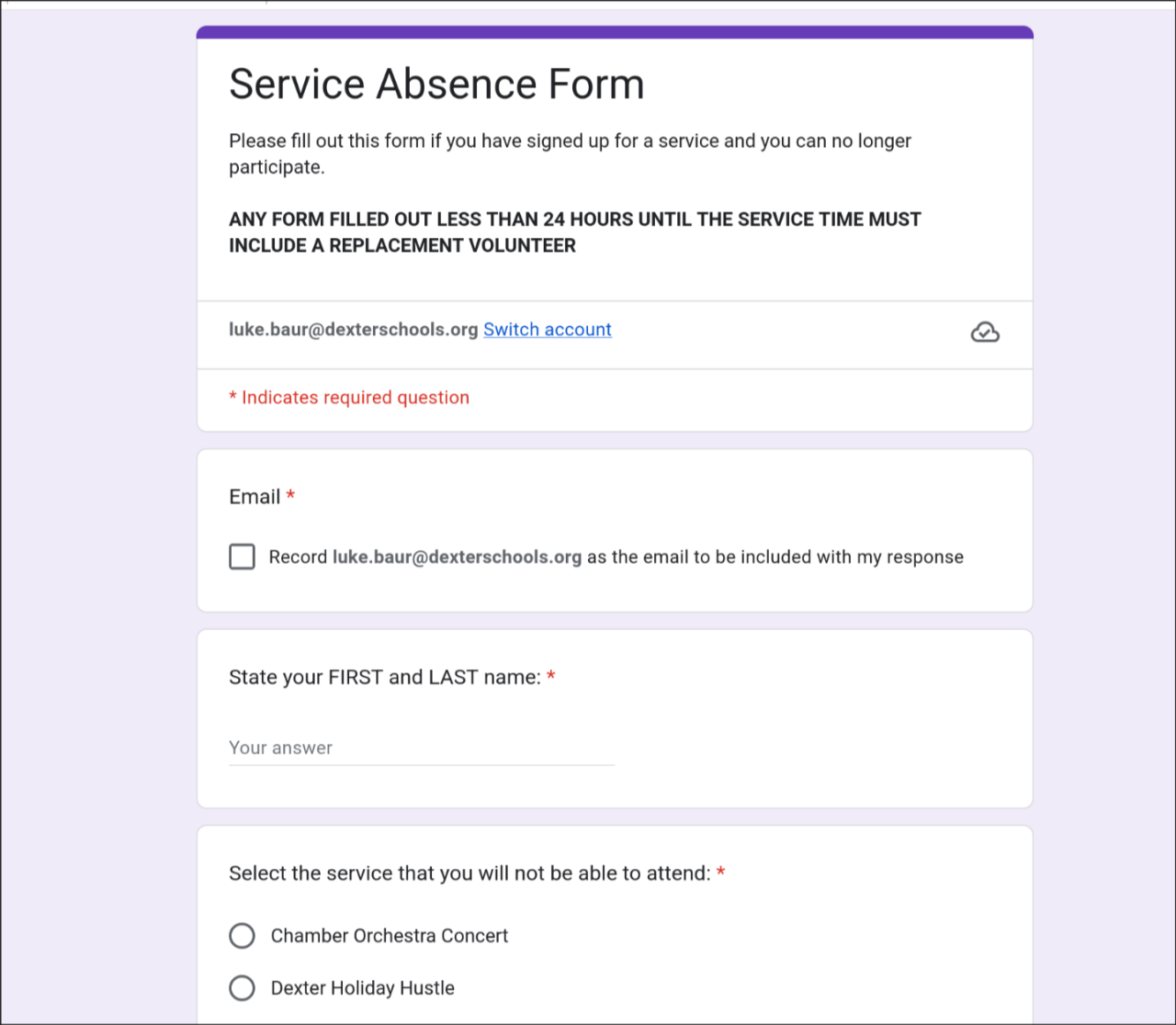This screenshot has width=1176, height=1025.
Task: Click the bold replacement volunteer warning text
Action: pyautogui.click(x=574, y=232)
